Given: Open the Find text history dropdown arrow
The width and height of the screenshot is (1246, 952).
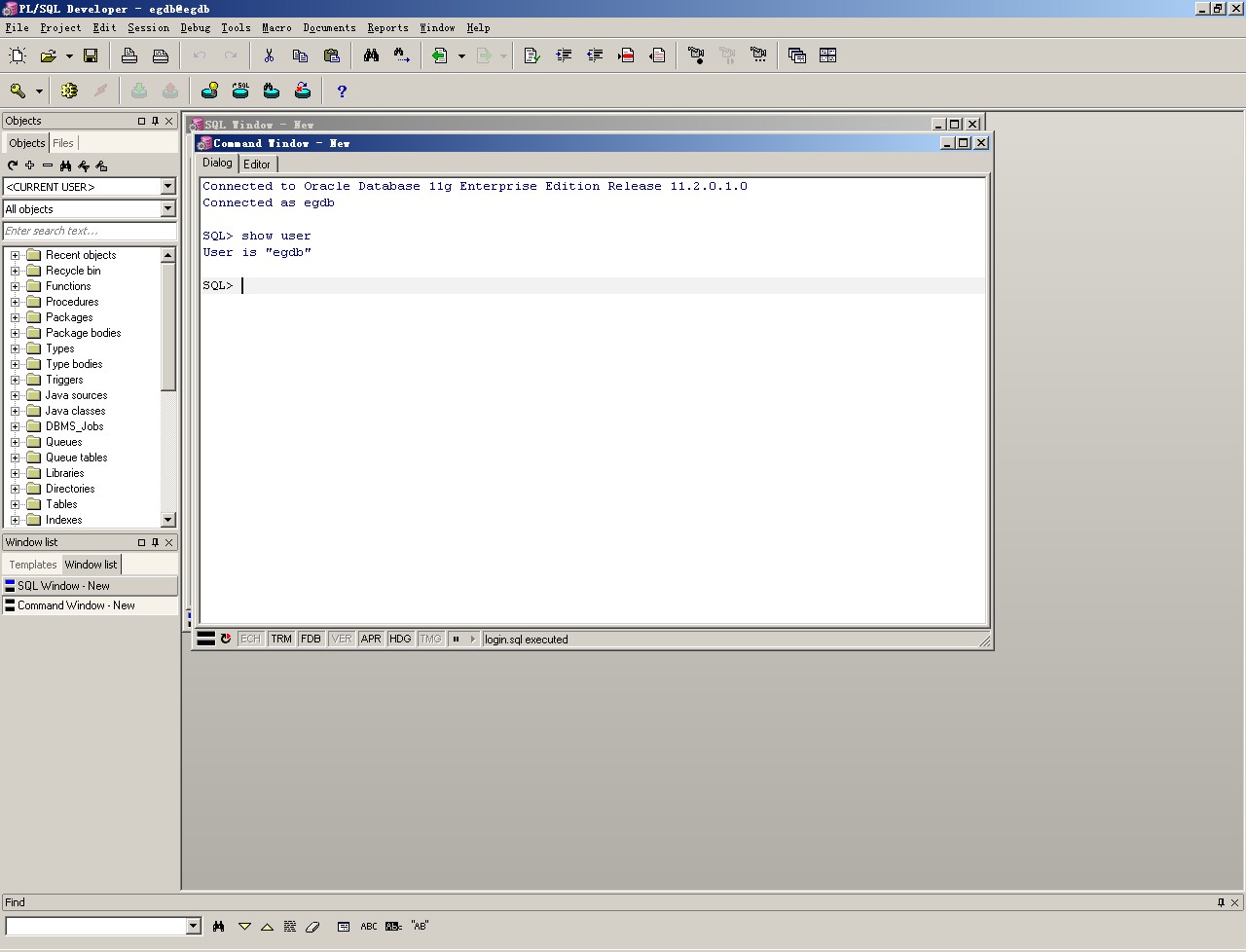Looking at the screenshot, I should click(193, 926).
